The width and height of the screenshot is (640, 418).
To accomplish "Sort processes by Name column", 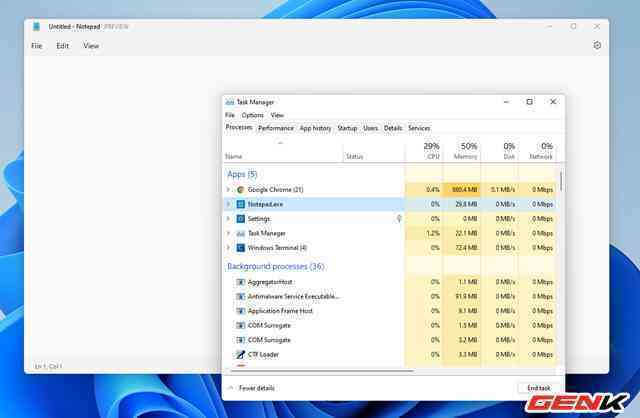I will [x=283, y=152].
